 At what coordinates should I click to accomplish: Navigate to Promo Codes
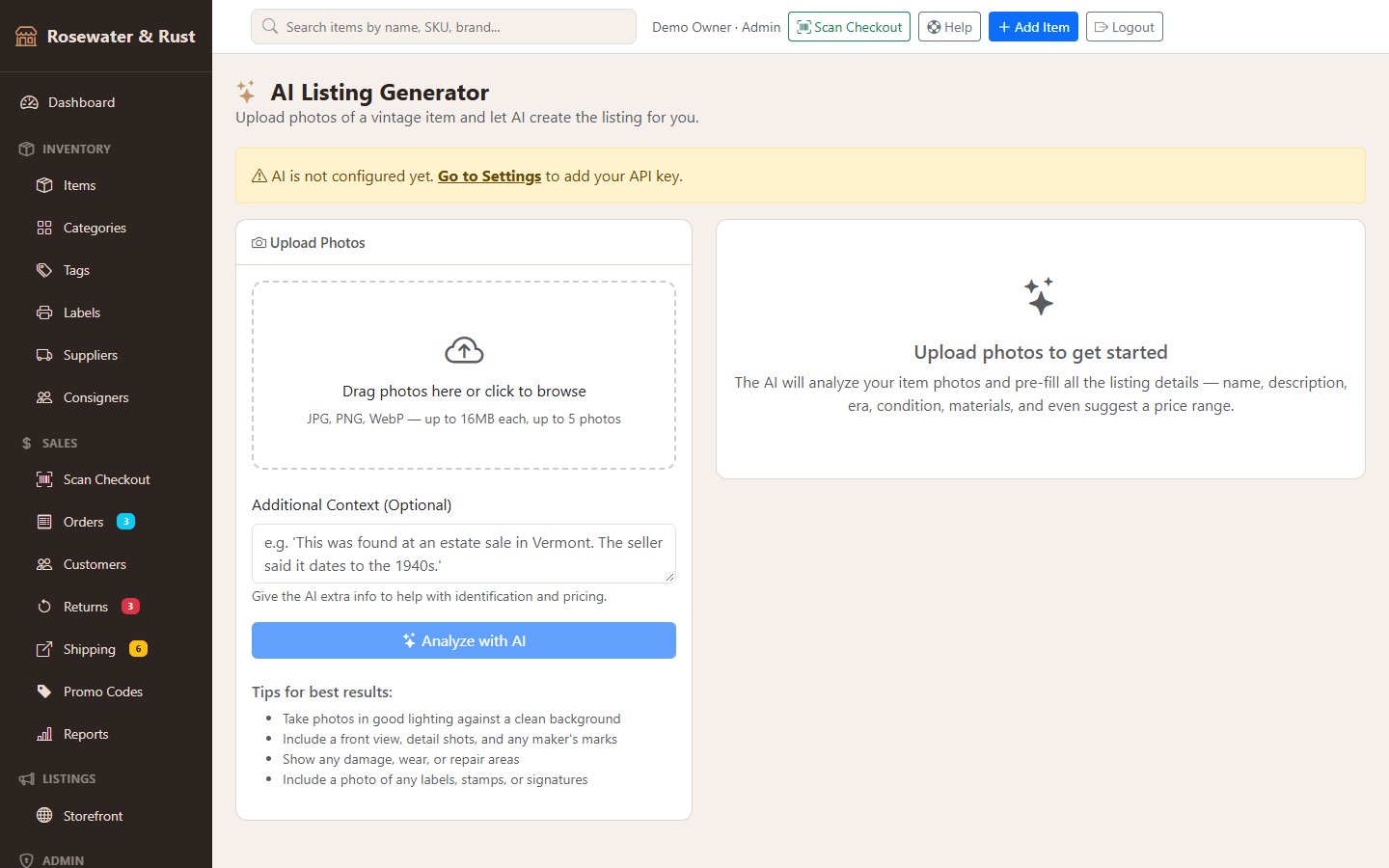coord(106,692)
